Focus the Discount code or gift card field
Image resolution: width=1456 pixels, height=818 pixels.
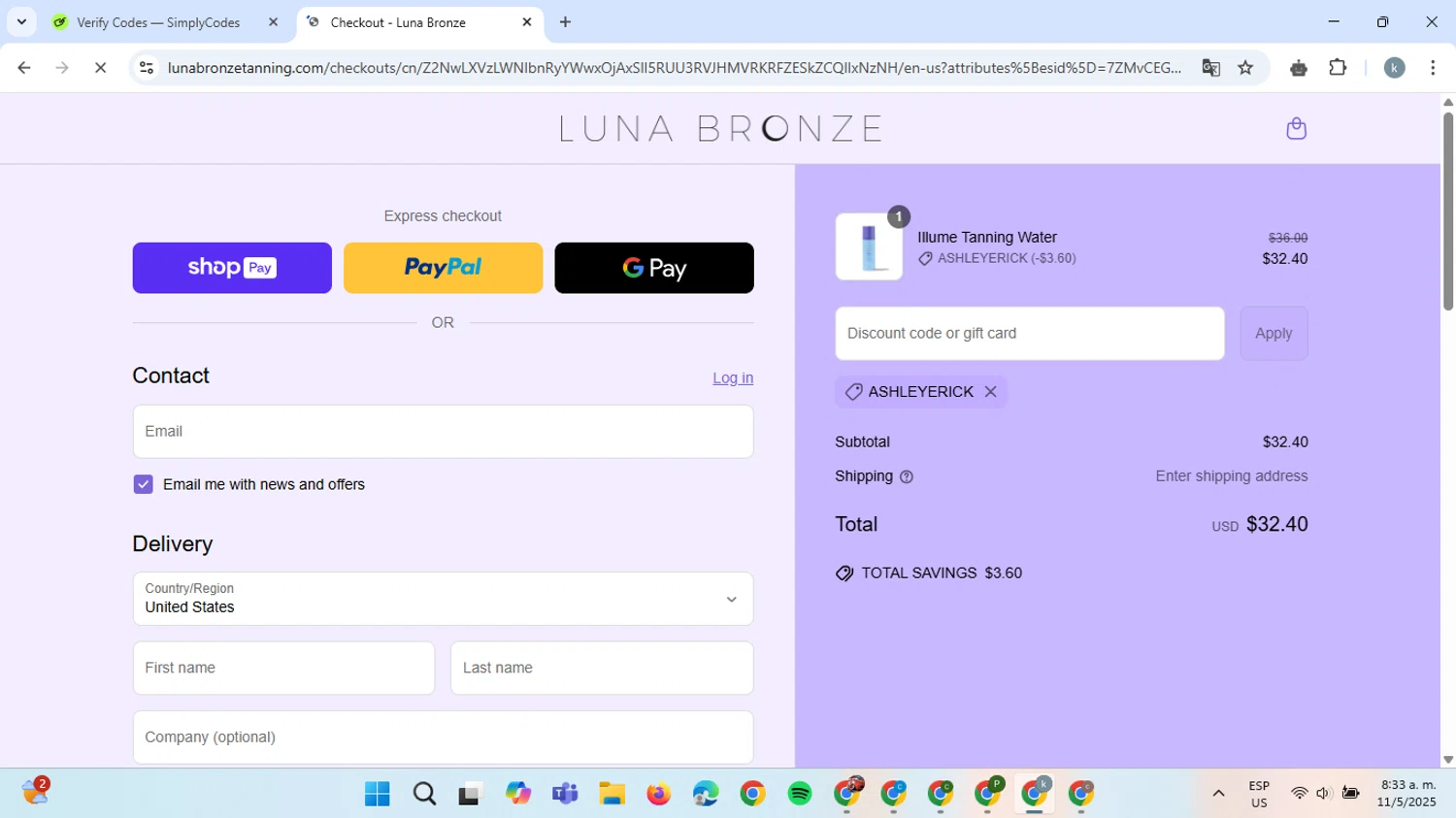[x=1030, y=334]
